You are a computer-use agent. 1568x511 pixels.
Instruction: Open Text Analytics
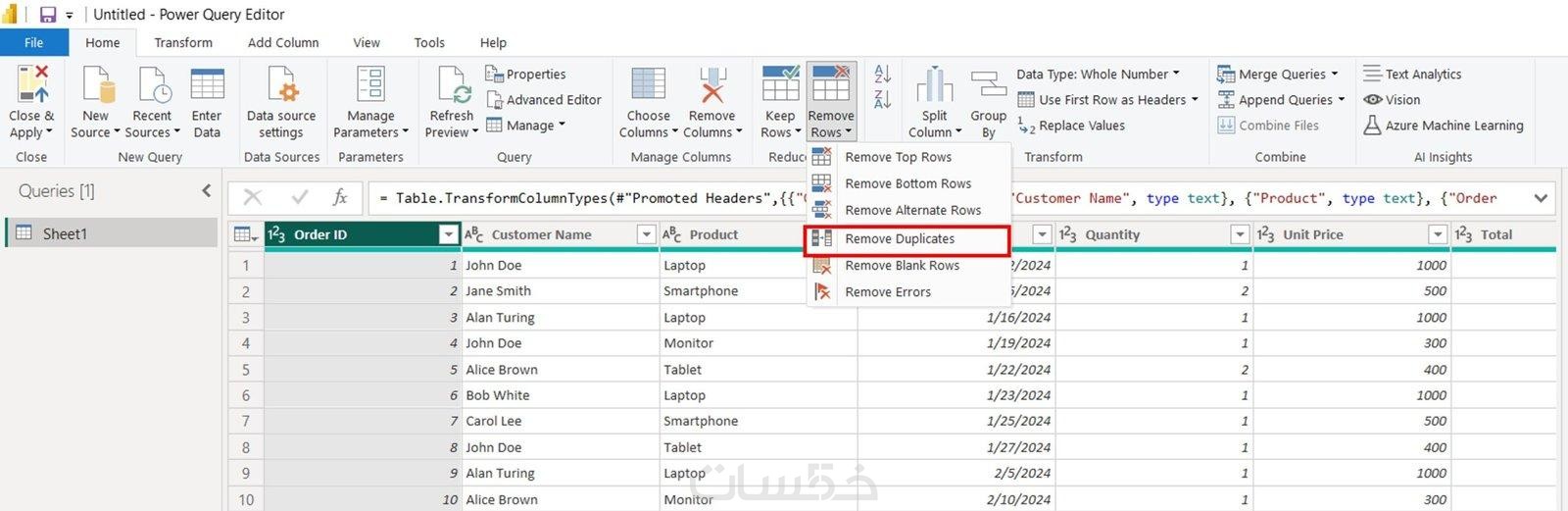[1412, 74]
